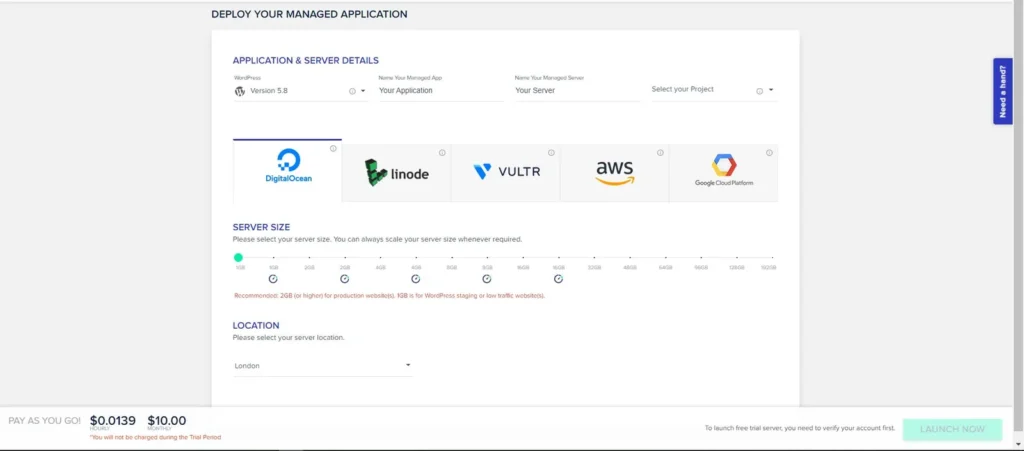The width and height of the screenshot is (1024, 451).
Task: Set server size slider to 128GB
Action: [737, 258]
